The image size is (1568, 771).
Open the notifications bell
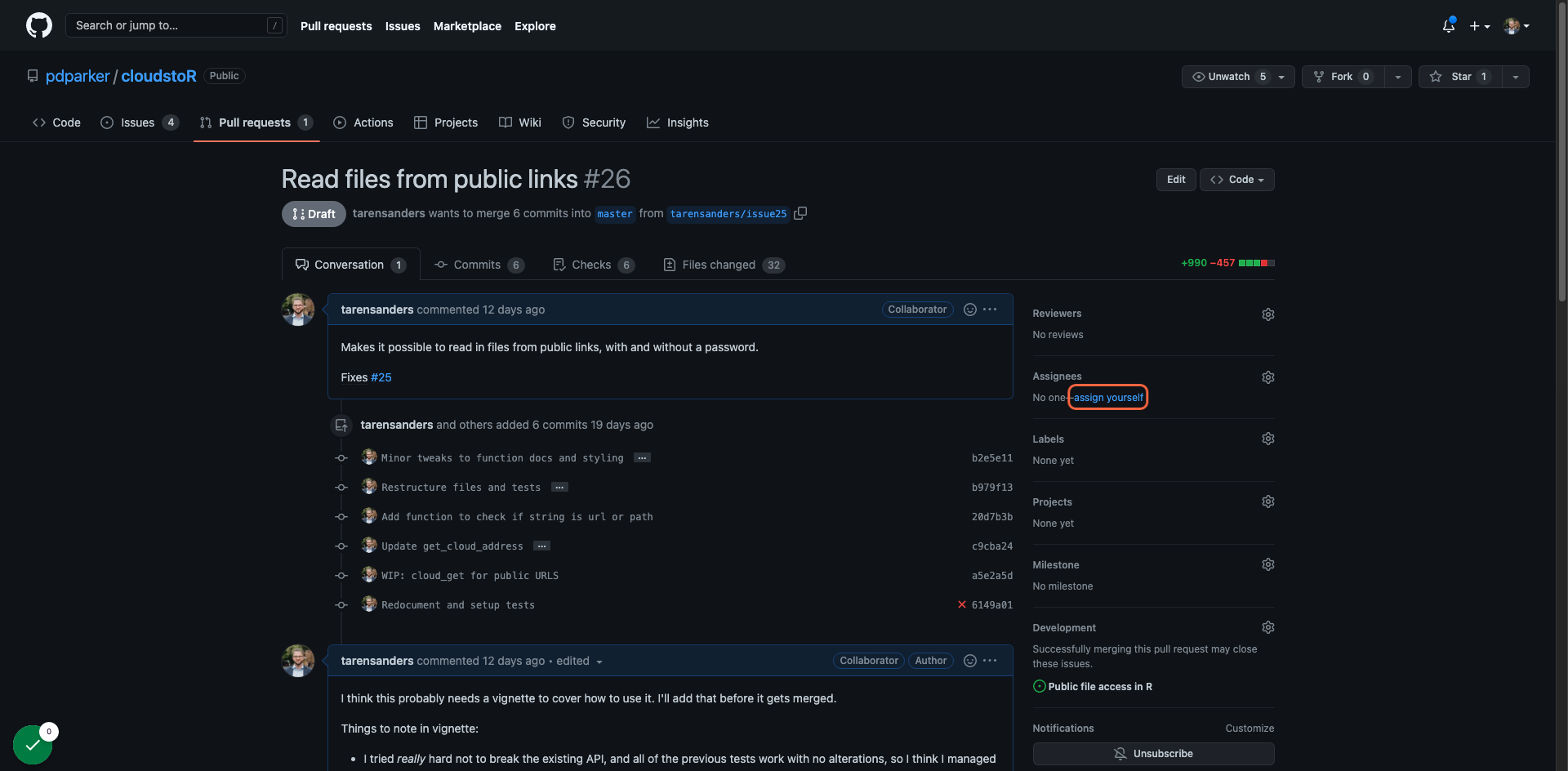pos(1449,25)
